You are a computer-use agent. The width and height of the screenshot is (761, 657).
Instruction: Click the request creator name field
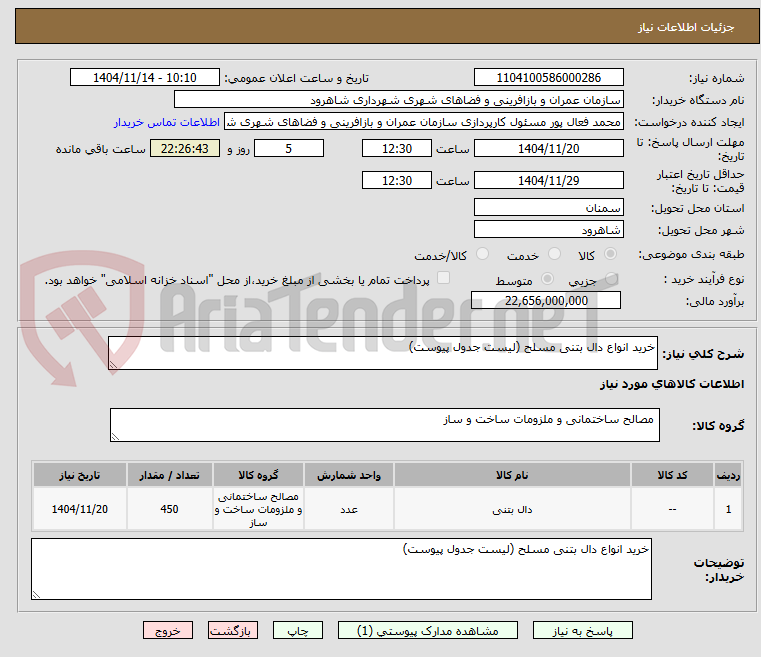click(424, 122)
